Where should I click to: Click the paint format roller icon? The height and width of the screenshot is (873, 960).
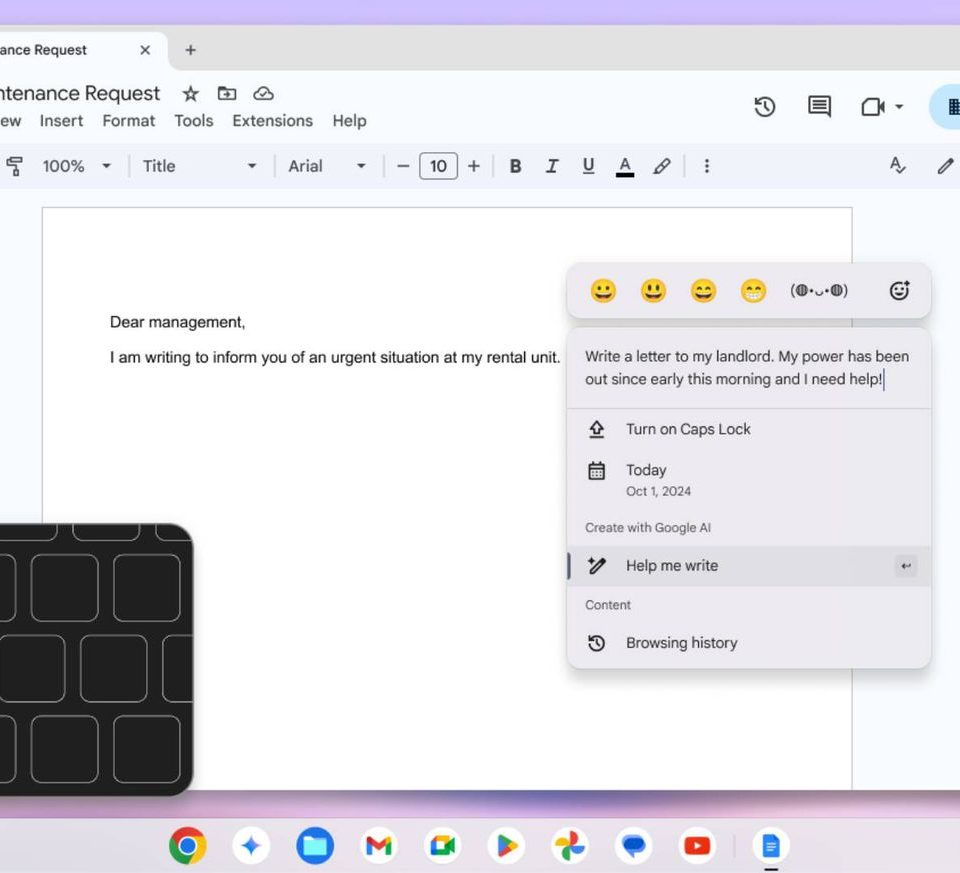pos(14,166)
